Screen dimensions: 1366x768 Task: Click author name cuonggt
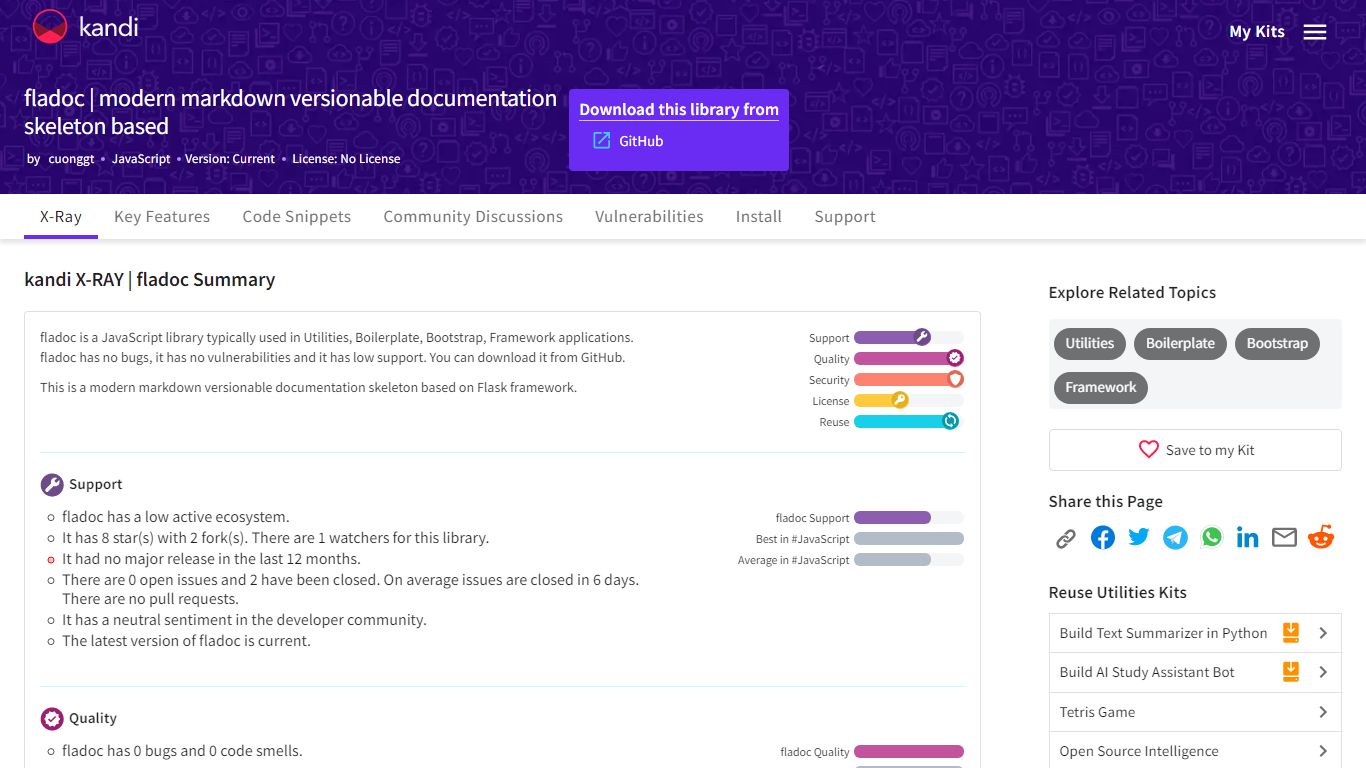tap(71, 159)
